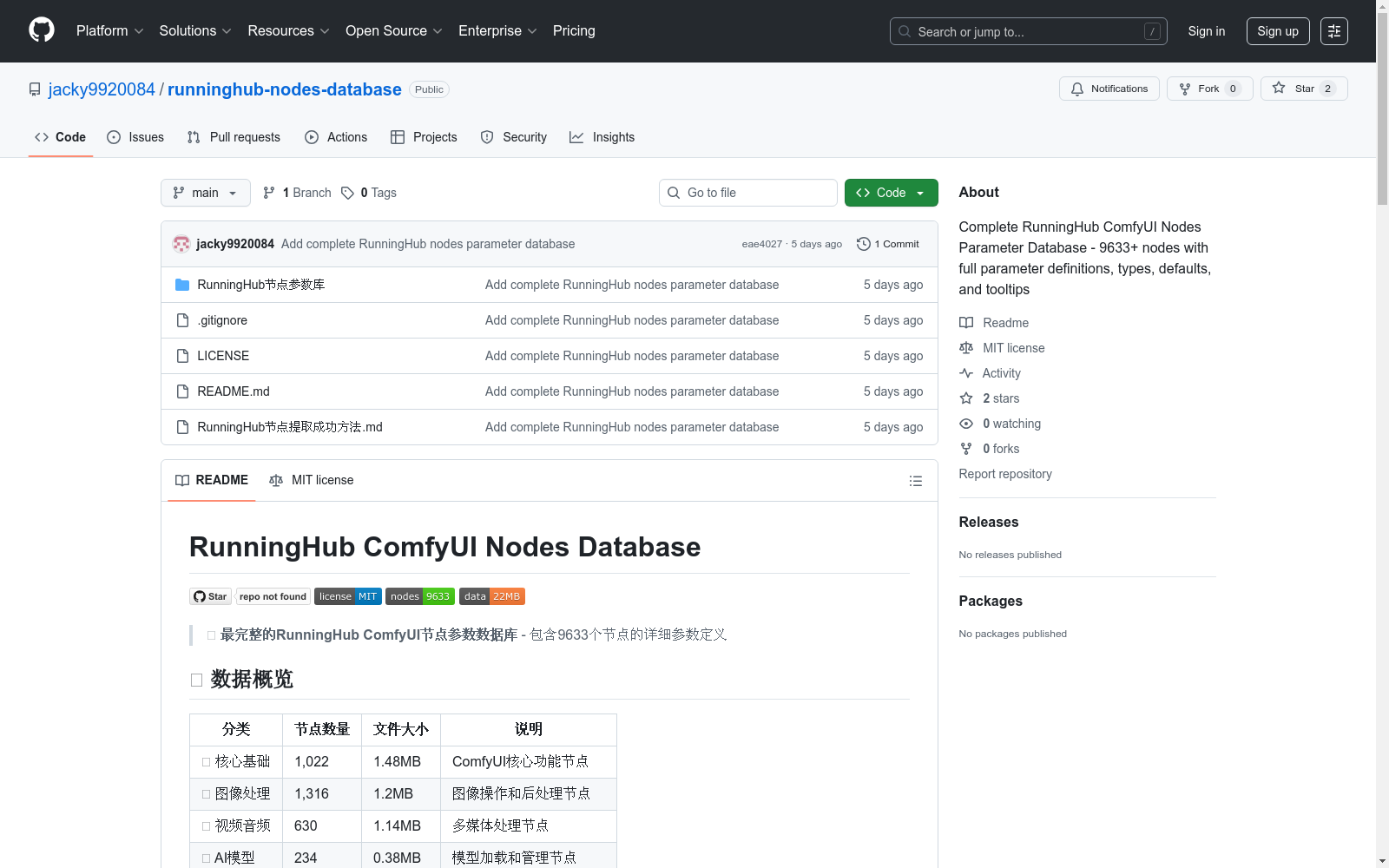Expand the Solutions menu
The image size is (1389, 868).
[195, 31]
